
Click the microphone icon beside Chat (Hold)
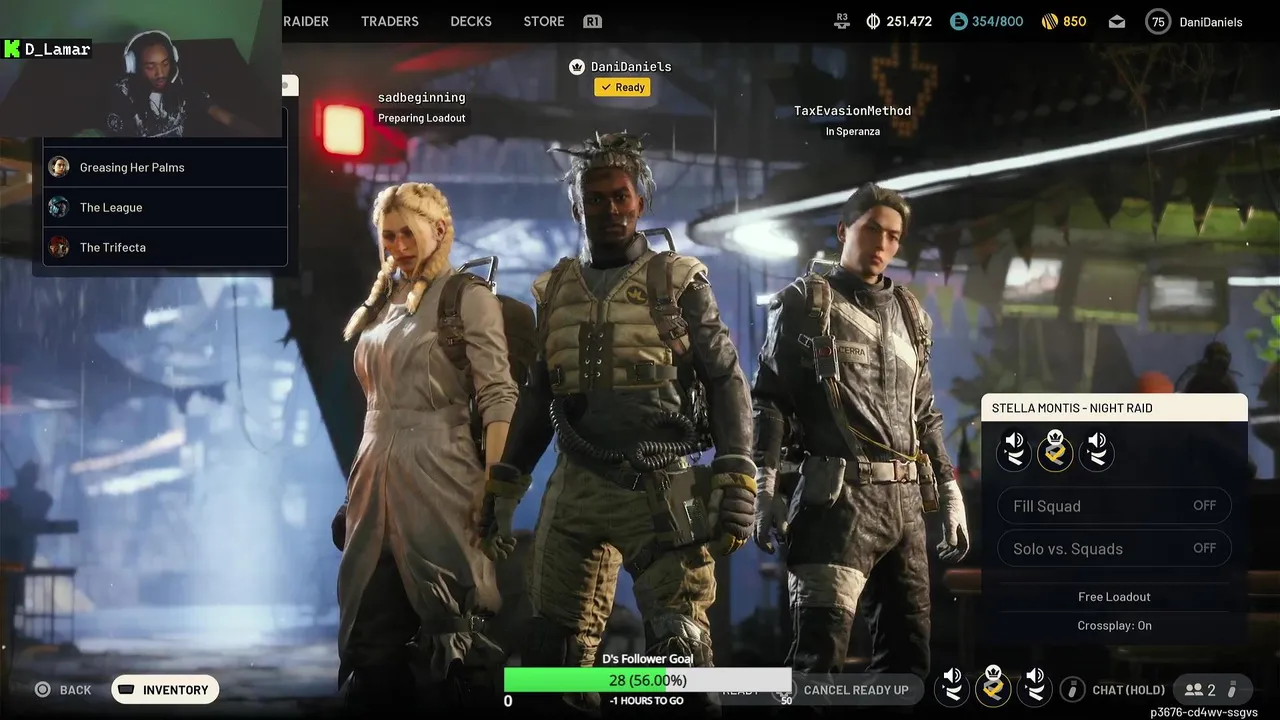(1072, 689)
